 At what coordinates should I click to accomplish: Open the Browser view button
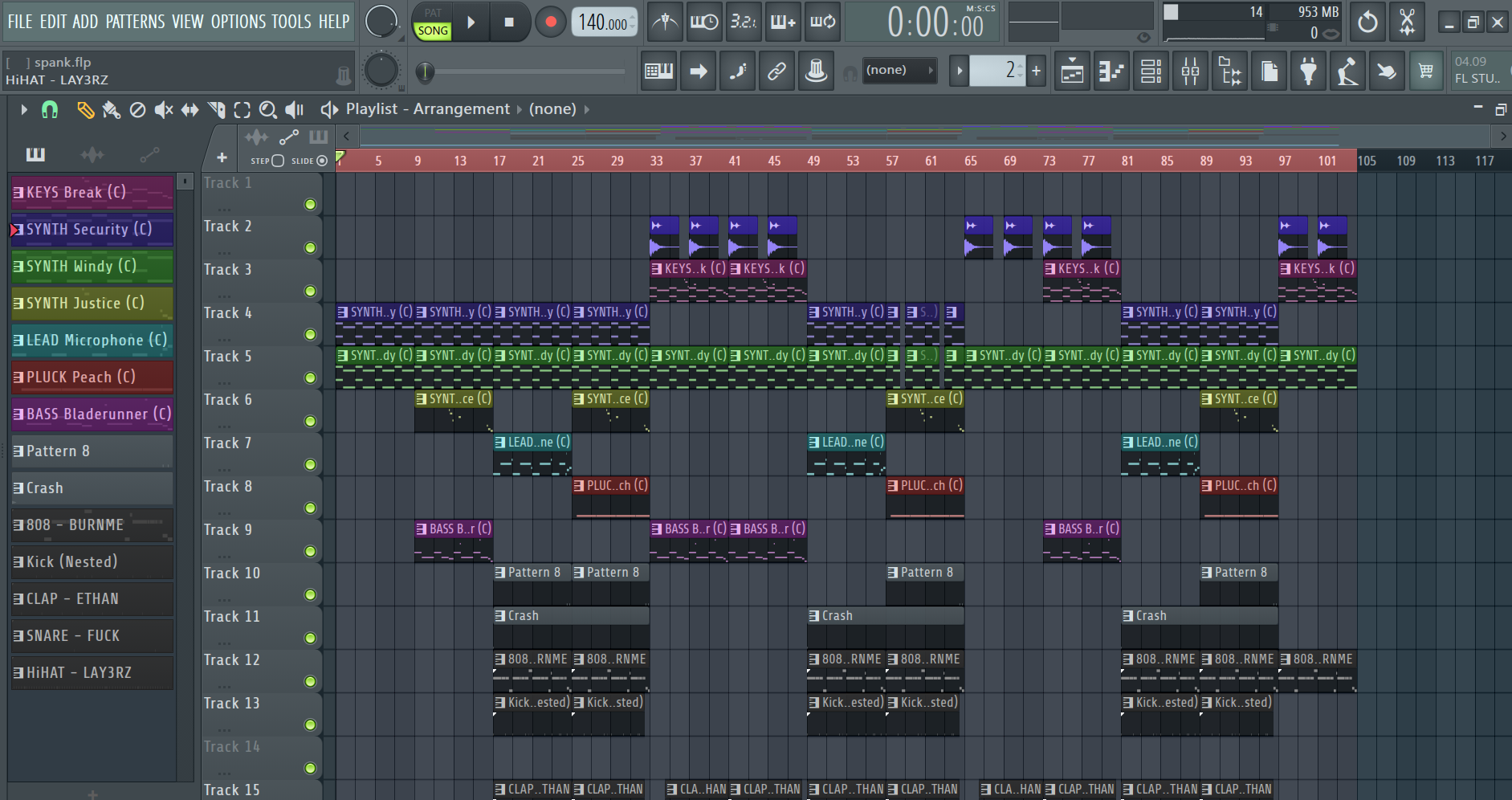[1229, 71]
